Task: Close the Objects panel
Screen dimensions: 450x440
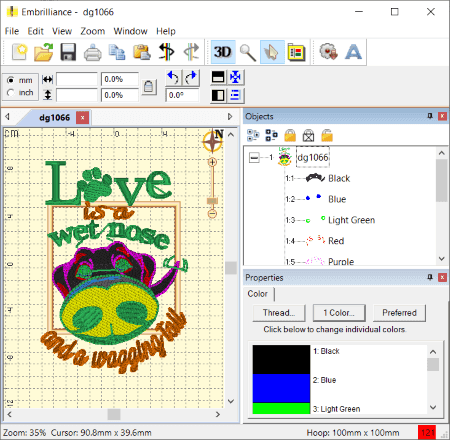Action: (x=442, y=116)
